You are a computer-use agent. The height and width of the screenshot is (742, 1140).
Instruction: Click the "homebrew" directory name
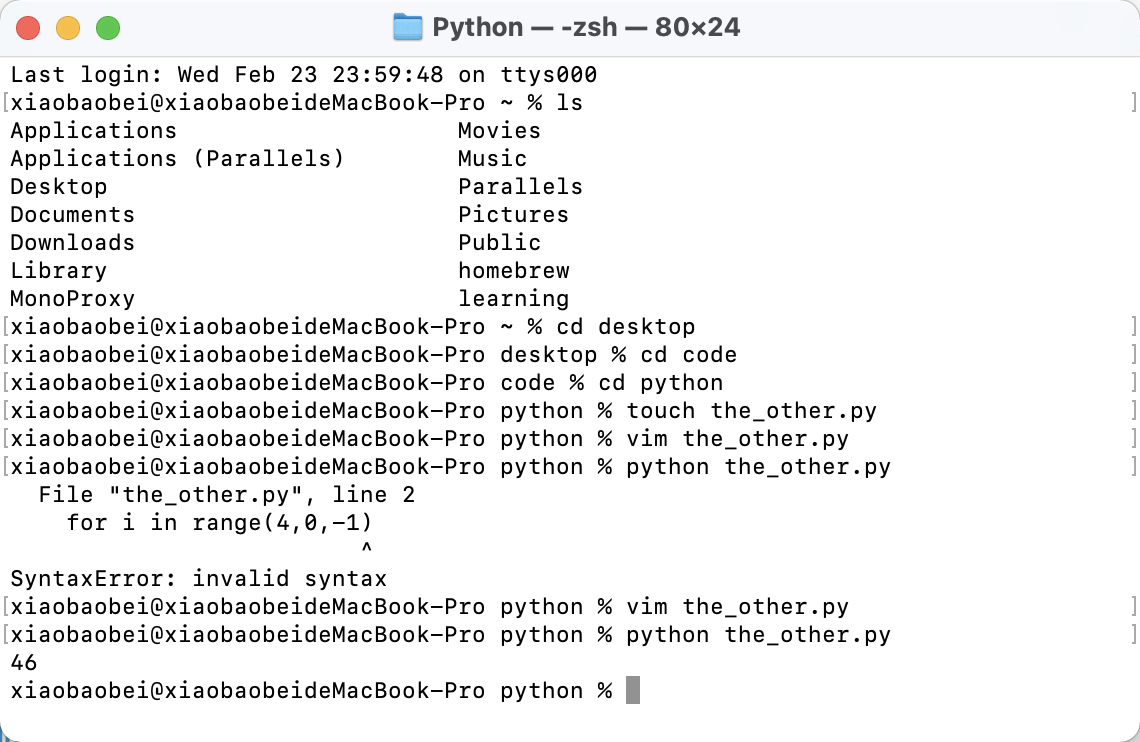tap(514, 271)
